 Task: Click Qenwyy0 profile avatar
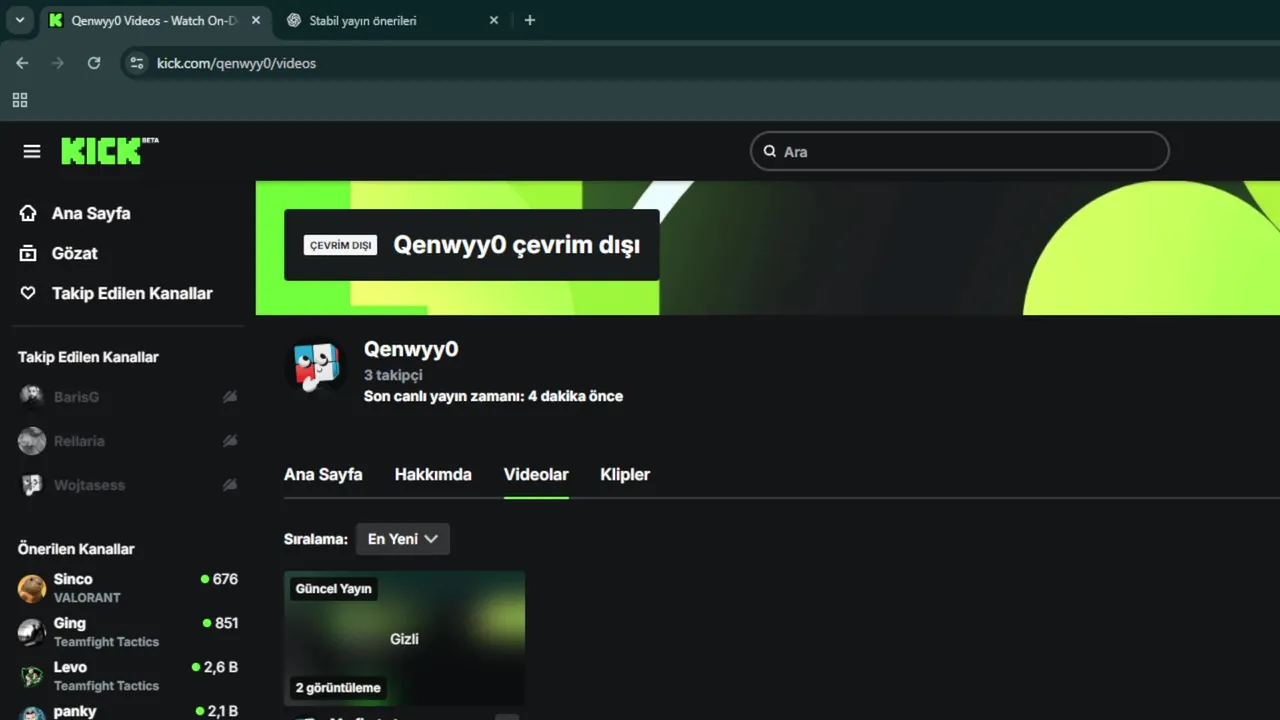click(316, 367)
